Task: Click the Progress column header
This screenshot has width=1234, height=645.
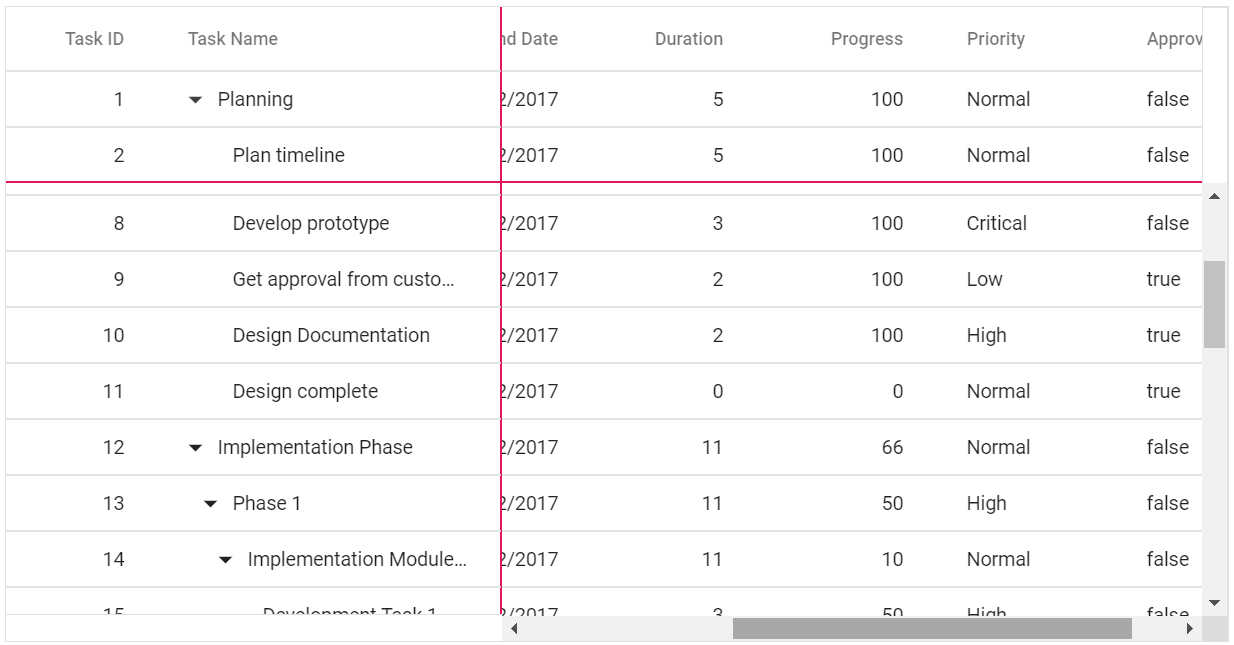Action: (866, 39)
